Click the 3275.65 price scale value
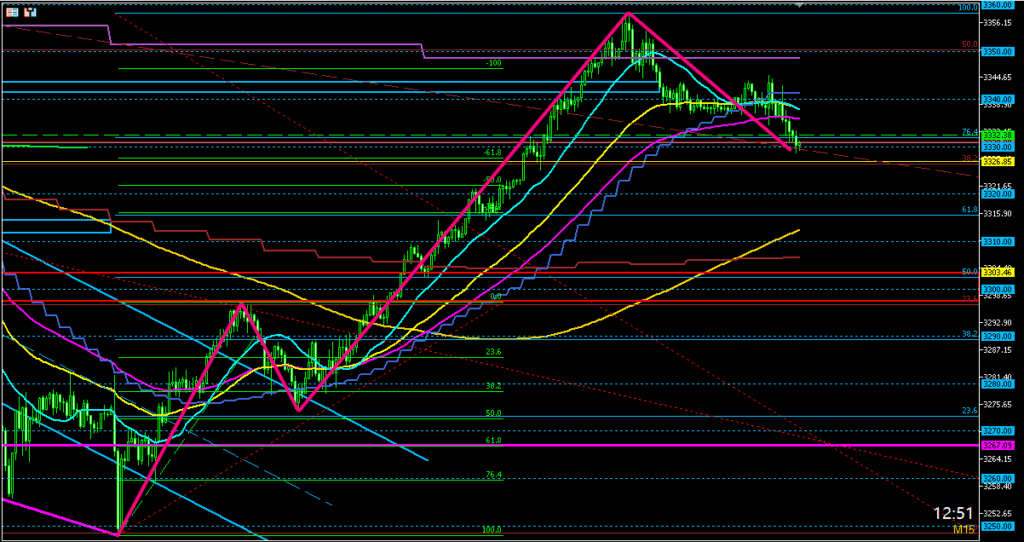The width and height of the screenshot is (1024, 542). click(997, 404)
